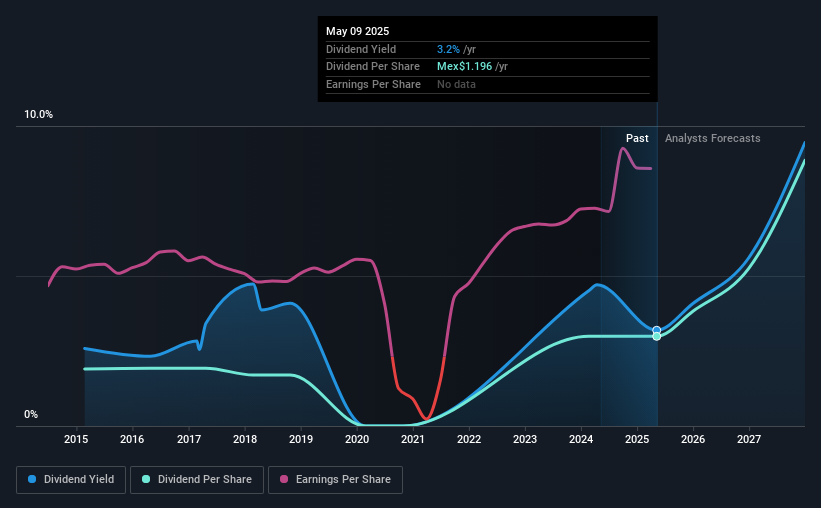Viewport: 821px width, 508px height.
Task: Click the 2021 x-axis year label
Action: coord(413,439)
